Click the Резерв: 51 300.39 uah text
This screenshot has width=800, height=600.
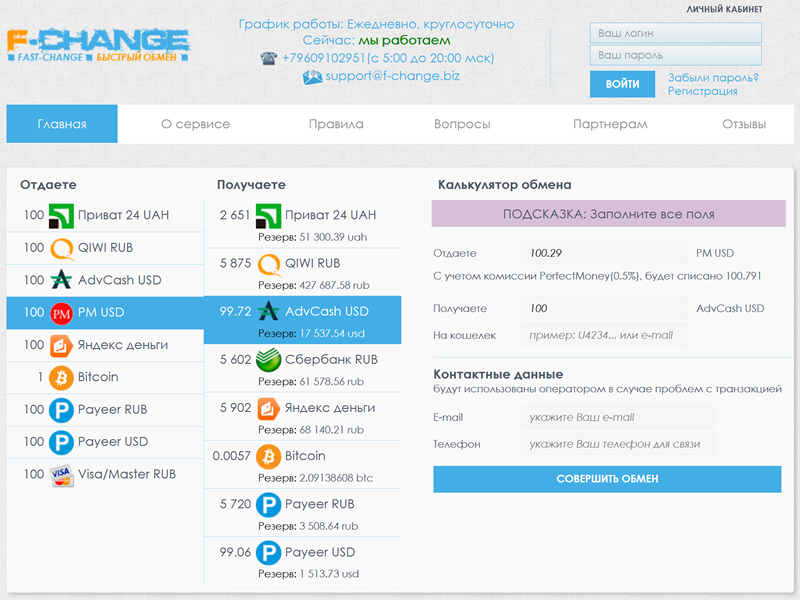click(312, 237)
